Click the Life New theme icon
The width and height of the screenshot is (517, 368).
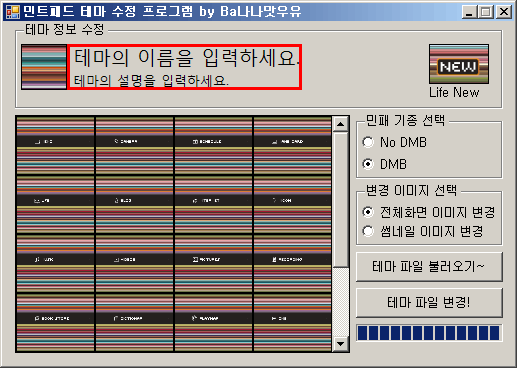(x=459, y=64)
